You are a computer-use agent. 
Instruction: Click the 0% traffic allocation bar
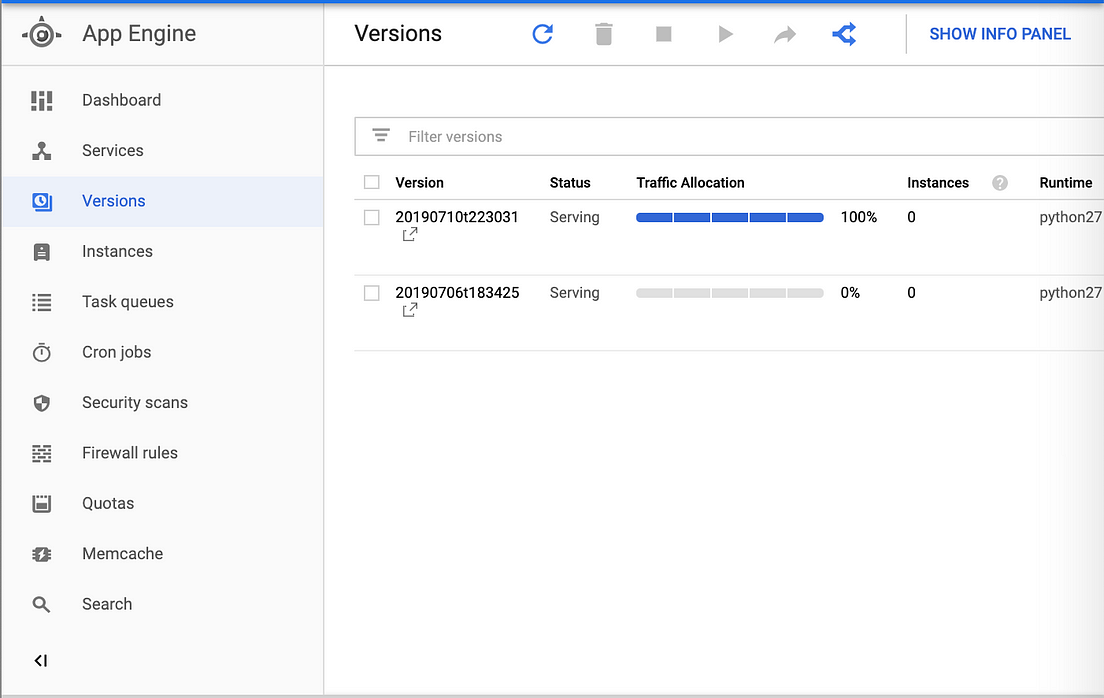click(x=729, y=293)
